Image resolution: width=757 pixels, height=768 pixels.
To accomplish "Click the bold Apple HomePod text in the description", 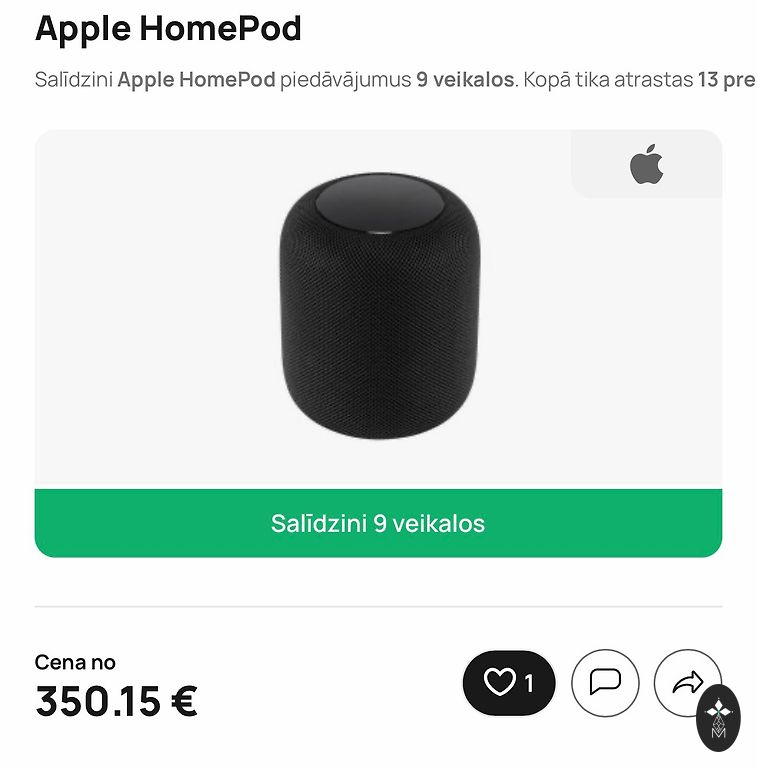I will (196, 80).
